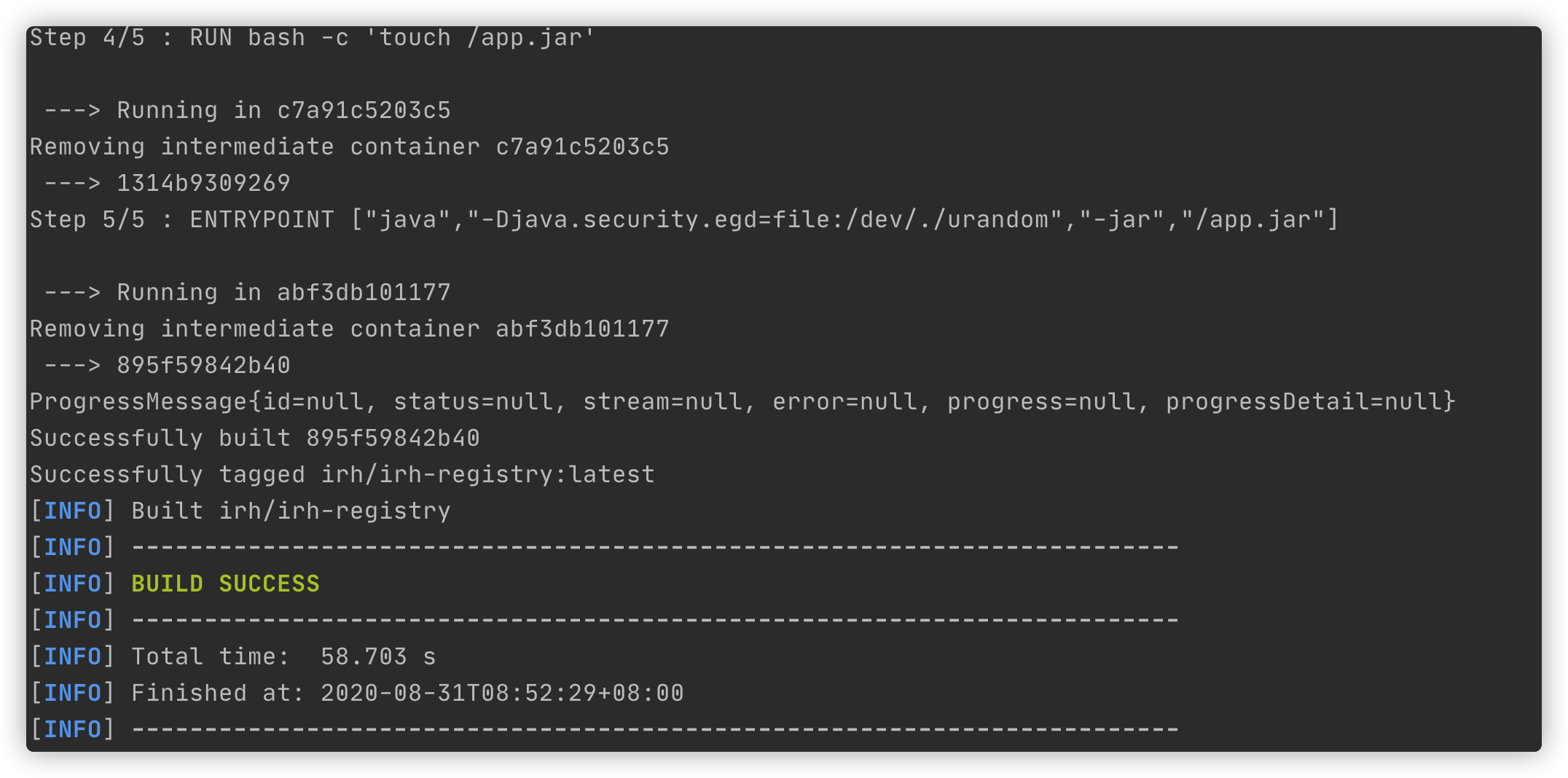Click the INFO tag beside Total time

tap(72, 657)
